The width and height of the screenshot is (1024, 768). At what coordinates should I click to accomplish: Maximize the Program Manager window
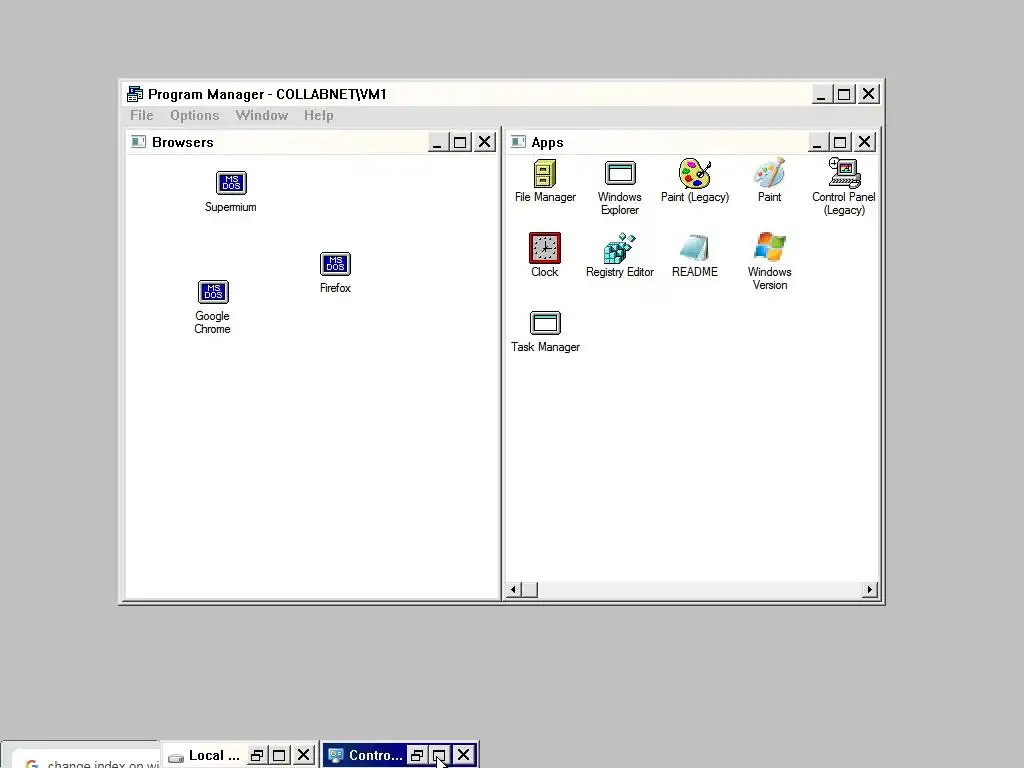844,94
